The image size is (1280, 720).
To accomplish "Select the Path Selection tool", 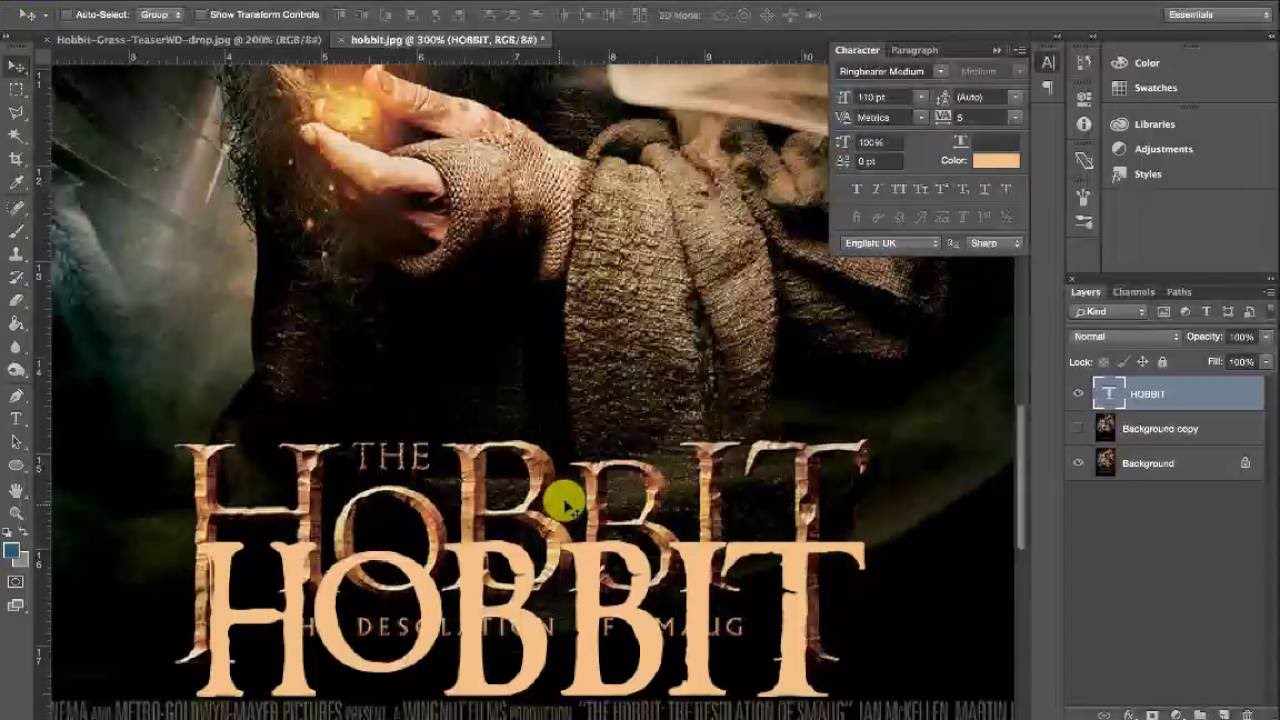I will 16,442.
